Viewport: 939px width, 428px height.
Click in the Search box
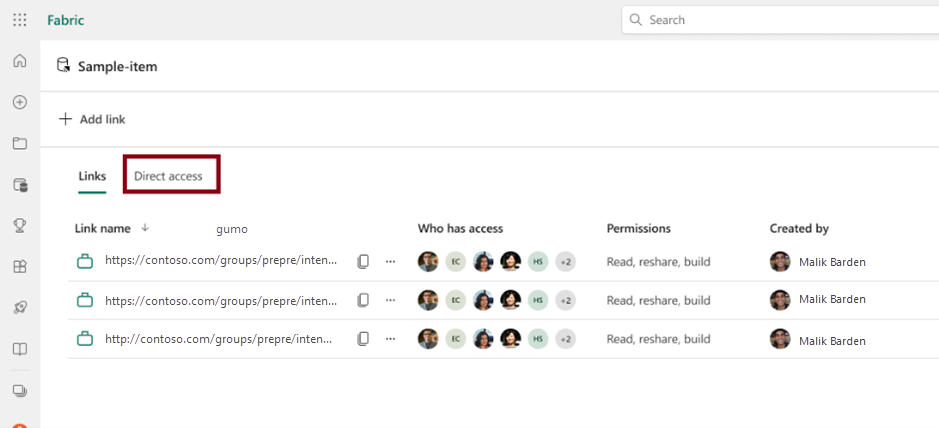(780, 20)
